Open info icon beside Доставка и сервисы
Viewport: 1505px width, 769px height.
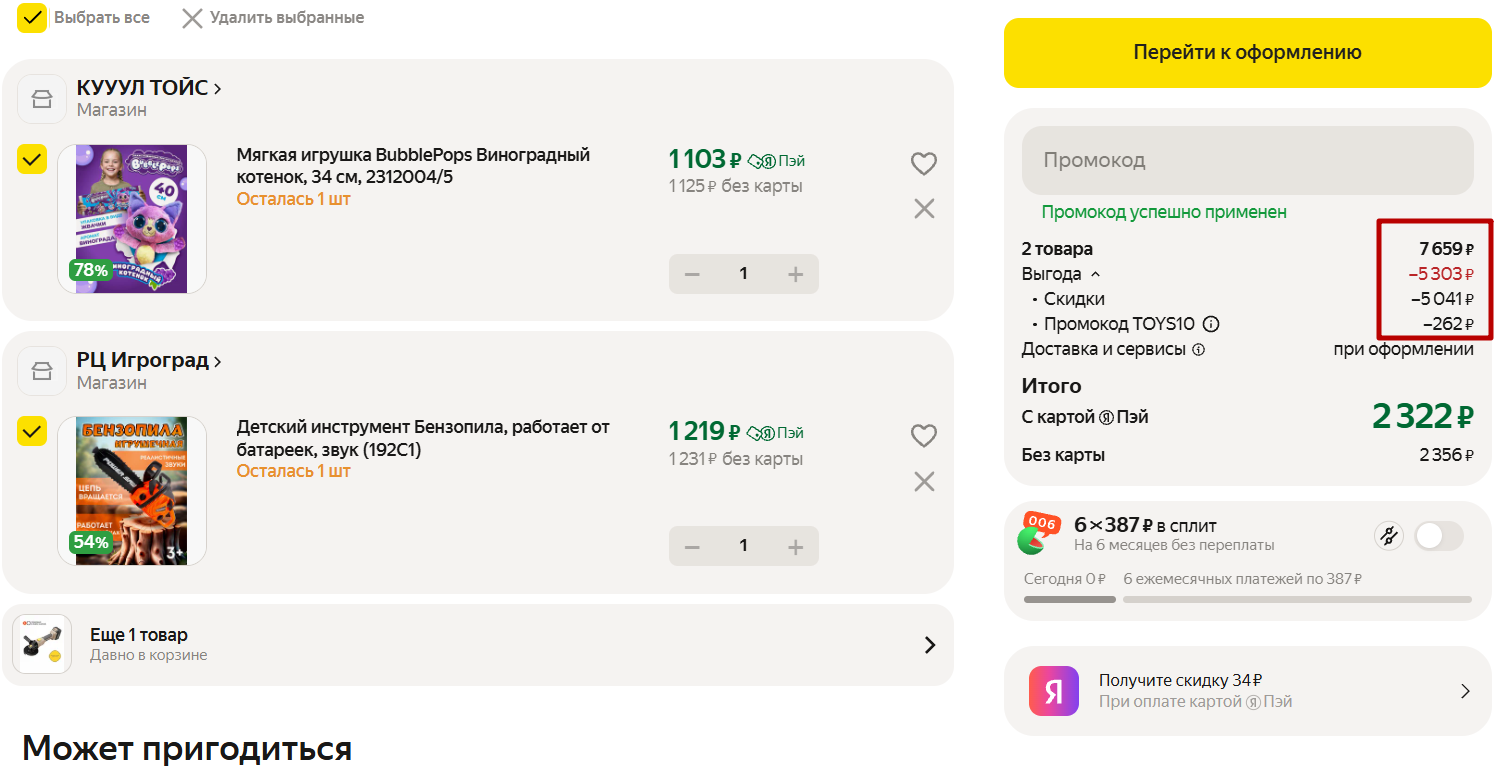[x=1199, y=350]
